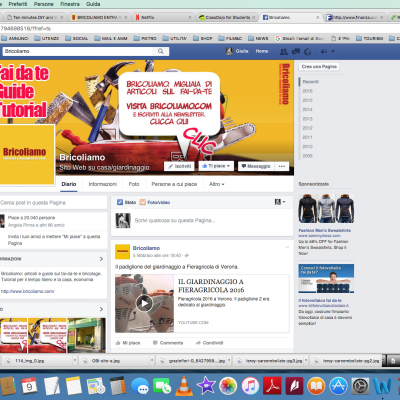Open the UTILITA' bookmarks folder

(x=175, y=38)
